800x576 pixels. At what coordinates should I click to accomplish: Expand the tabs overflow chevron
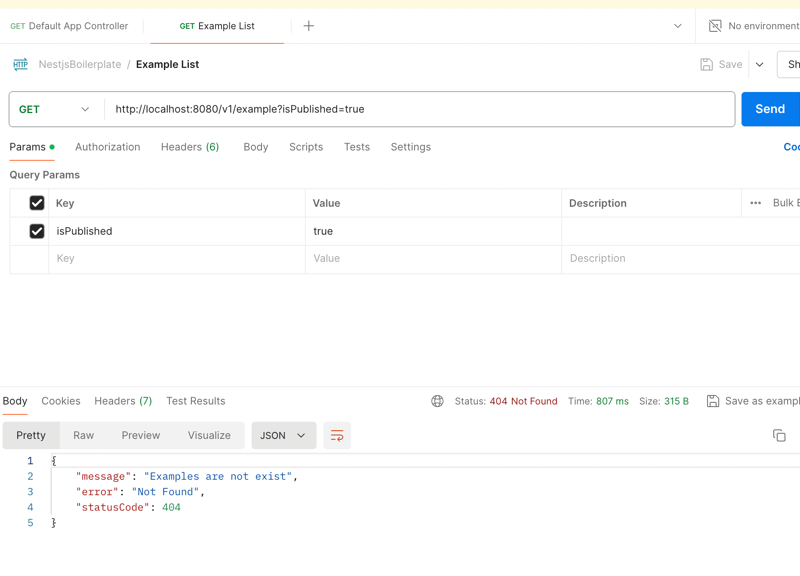[x=678, y=26]
